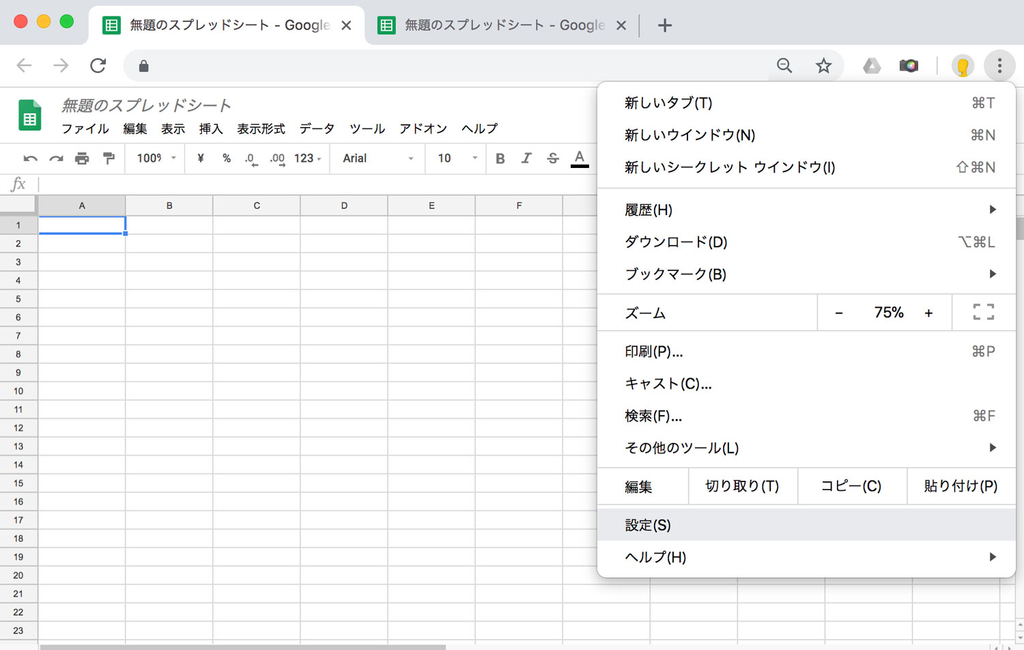Decrease browser zoom with minus button

click(x=839, y=313)
